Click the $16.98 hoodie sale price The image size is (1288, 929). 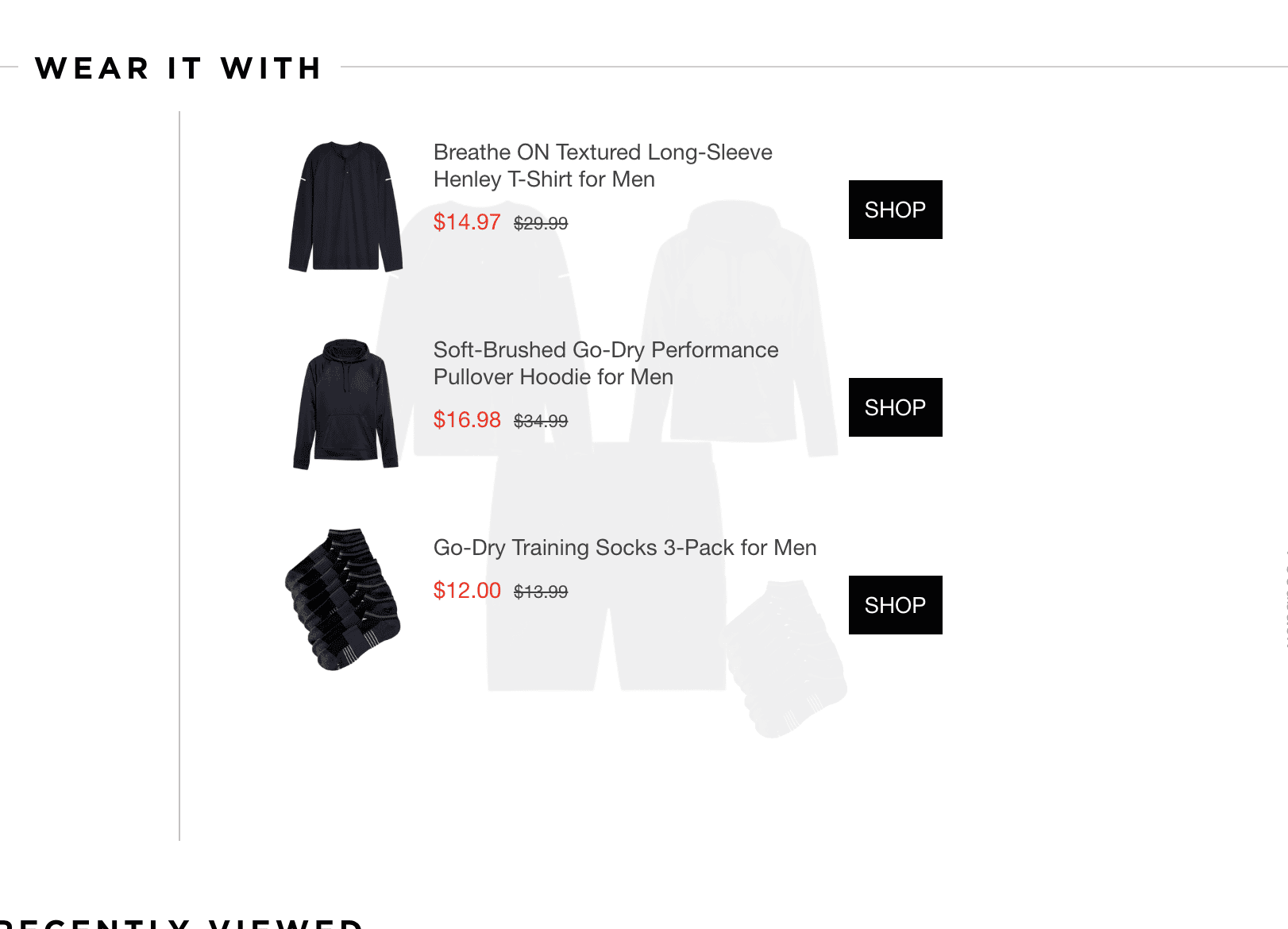pyautogui.click(x=467, y=420)
